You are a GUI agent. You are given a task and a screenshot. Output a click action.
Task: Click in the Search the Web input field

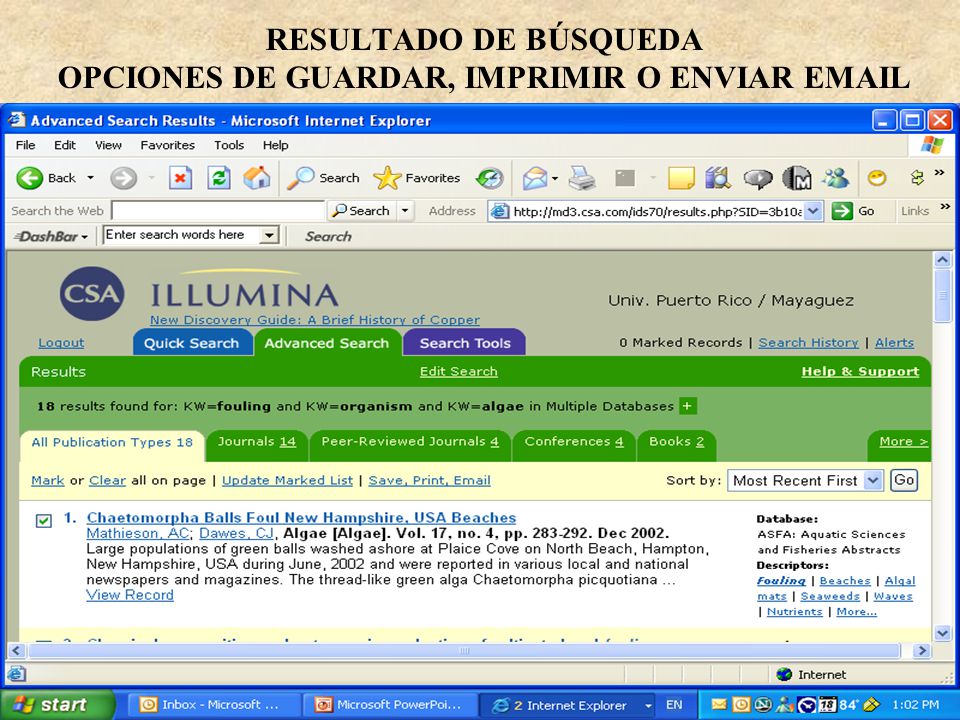pyautogui.click(x=219, y=211)
